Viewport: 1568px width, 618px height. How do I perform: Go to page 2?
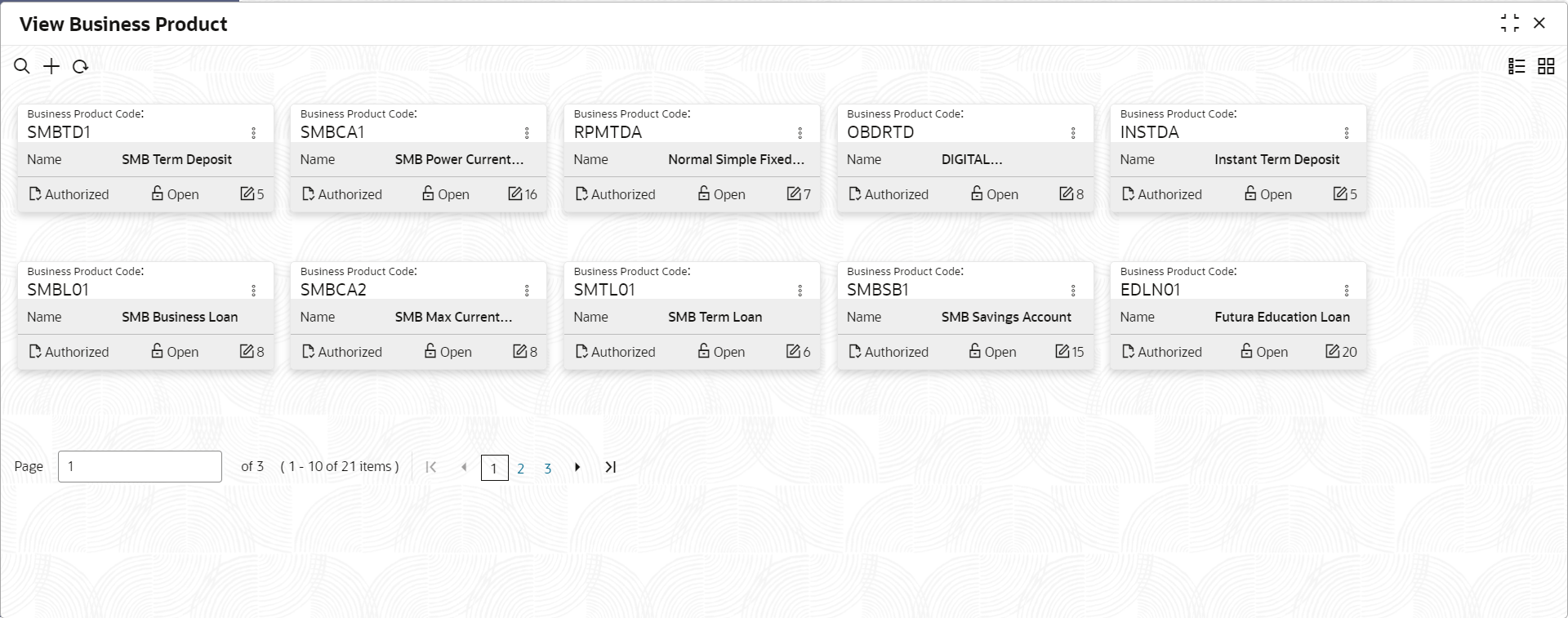[x=520, y=469]
